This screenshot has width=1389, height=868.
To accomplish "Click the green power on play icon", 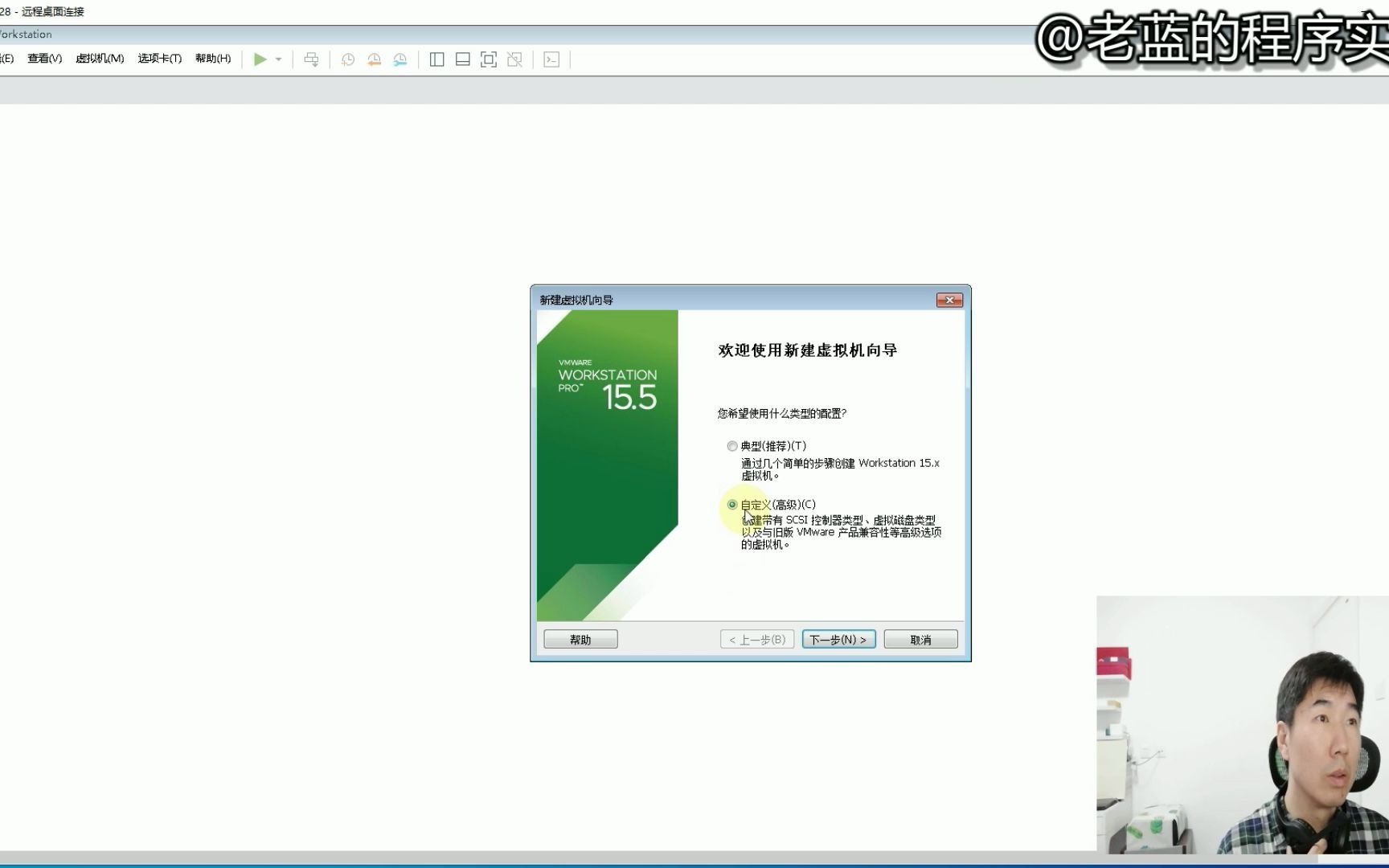I will click(x=260, y=59).
